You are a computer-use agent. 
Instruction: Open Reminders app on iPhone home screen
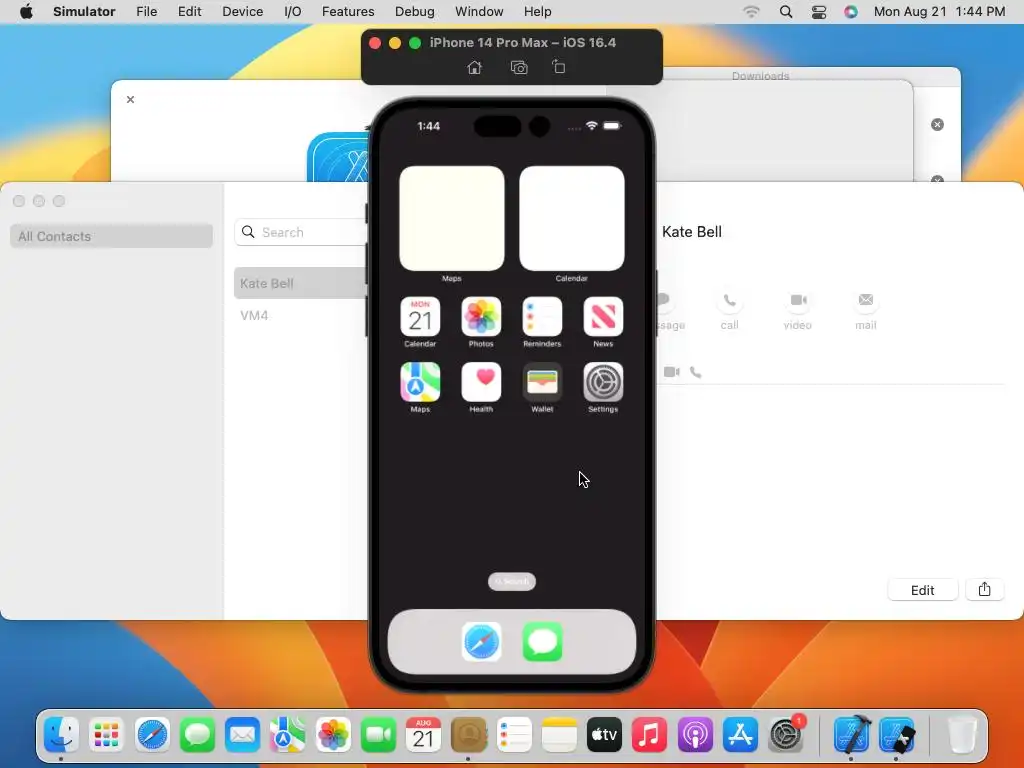542,317
